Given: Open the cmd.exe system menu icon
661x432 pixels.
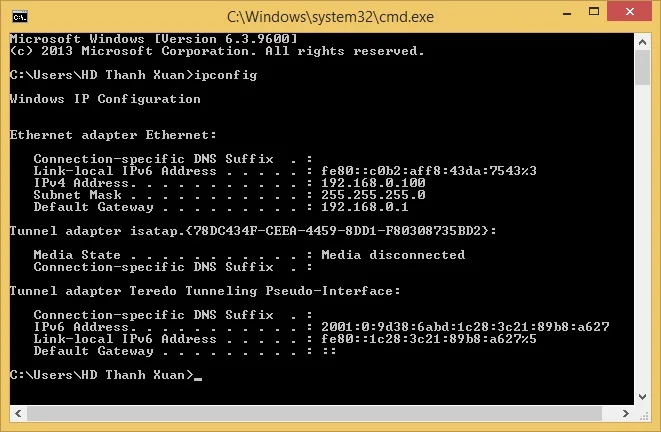Looking at the screenshot, I should pyautogui.click(x=20, y=17).
